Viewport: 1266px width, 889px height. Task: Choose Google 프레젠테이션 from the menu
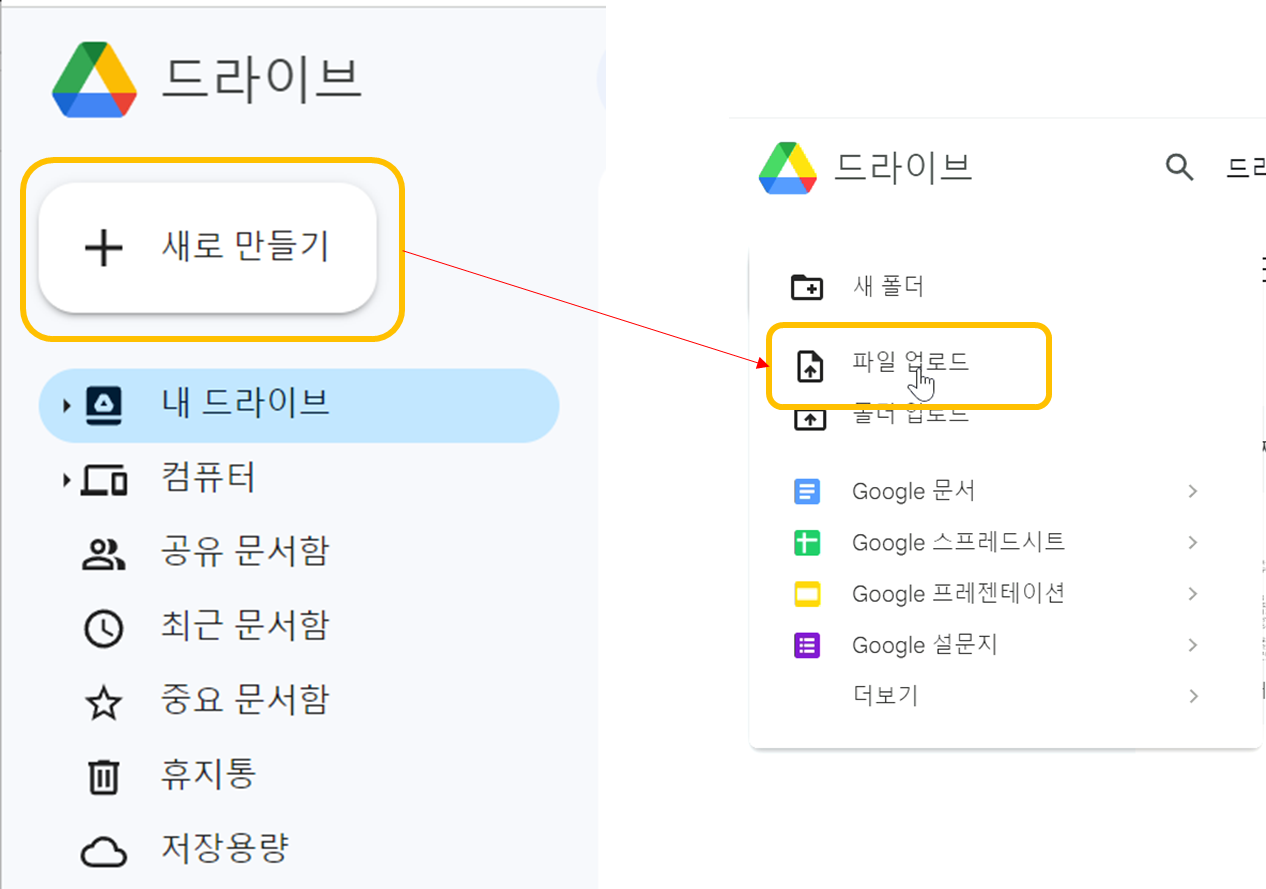coord(958,594)
